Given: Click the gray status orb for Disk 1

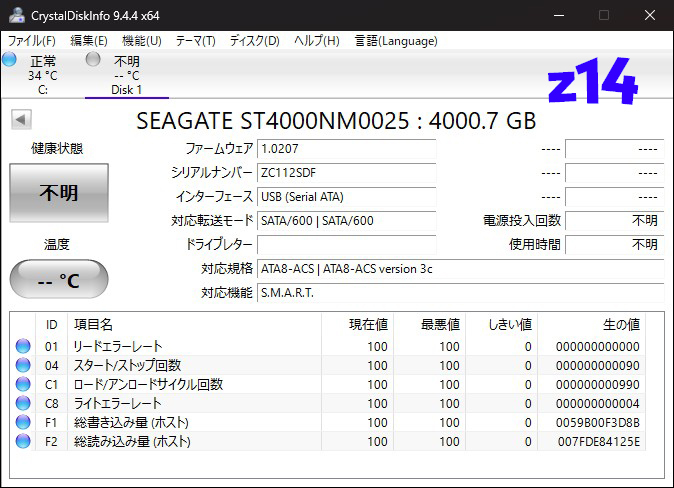Looking at the screenshot, I should 93,60.
